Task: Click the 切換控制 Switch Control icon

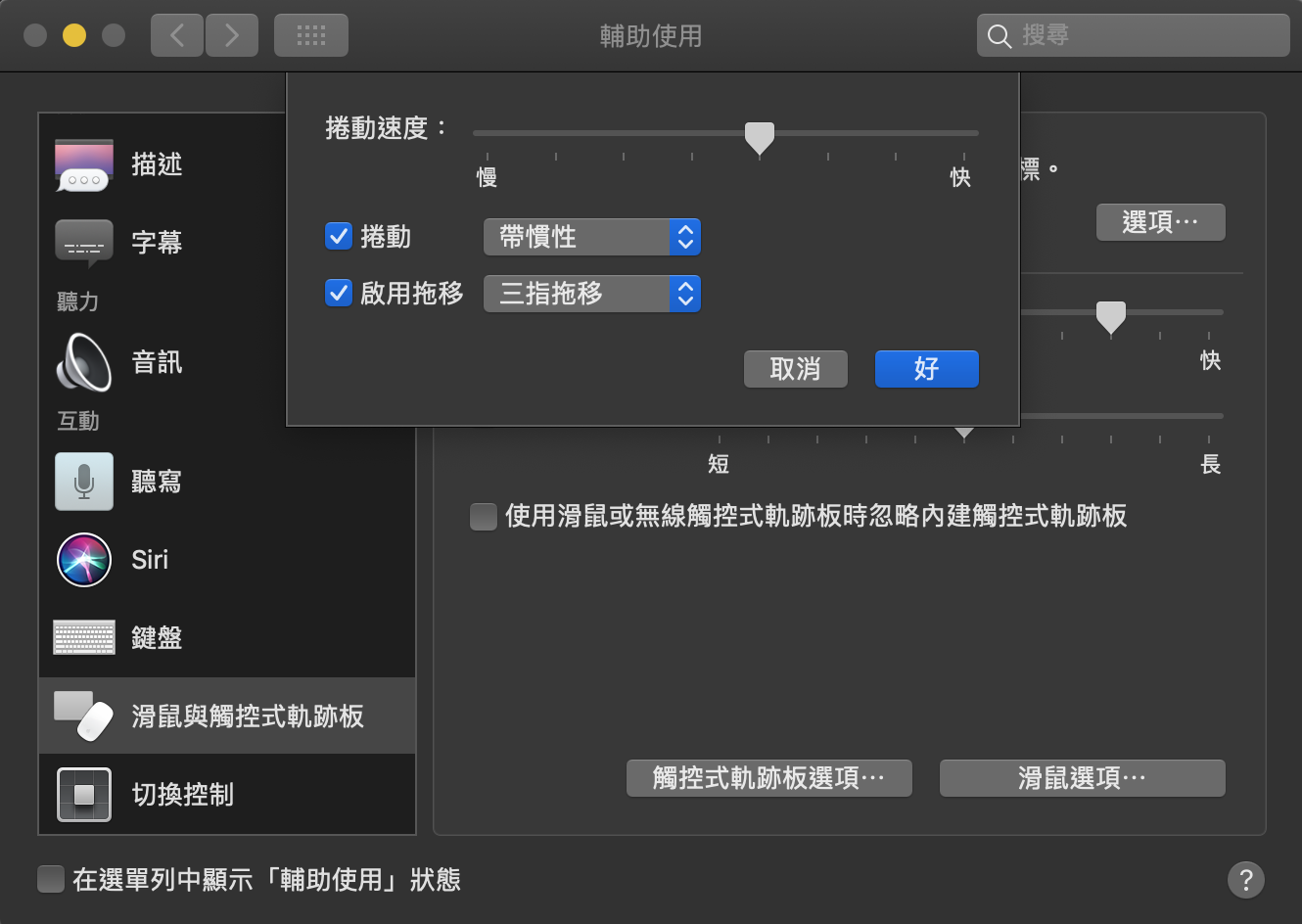Action: [84, 794]
